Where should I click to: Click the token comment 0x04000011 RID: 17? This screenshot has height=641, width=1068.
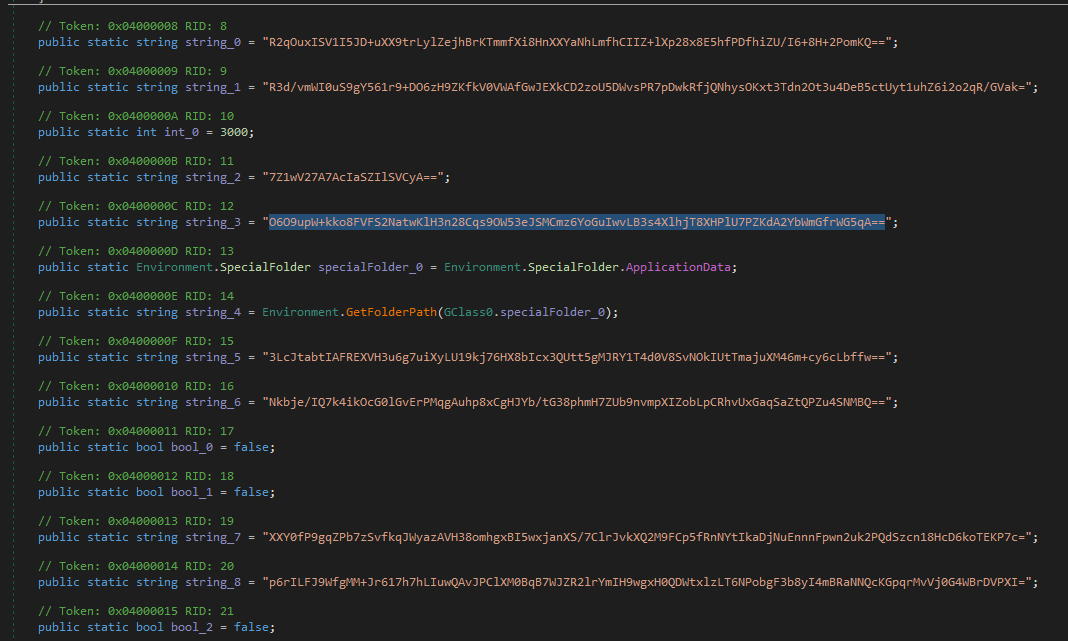tap(136, 431)
